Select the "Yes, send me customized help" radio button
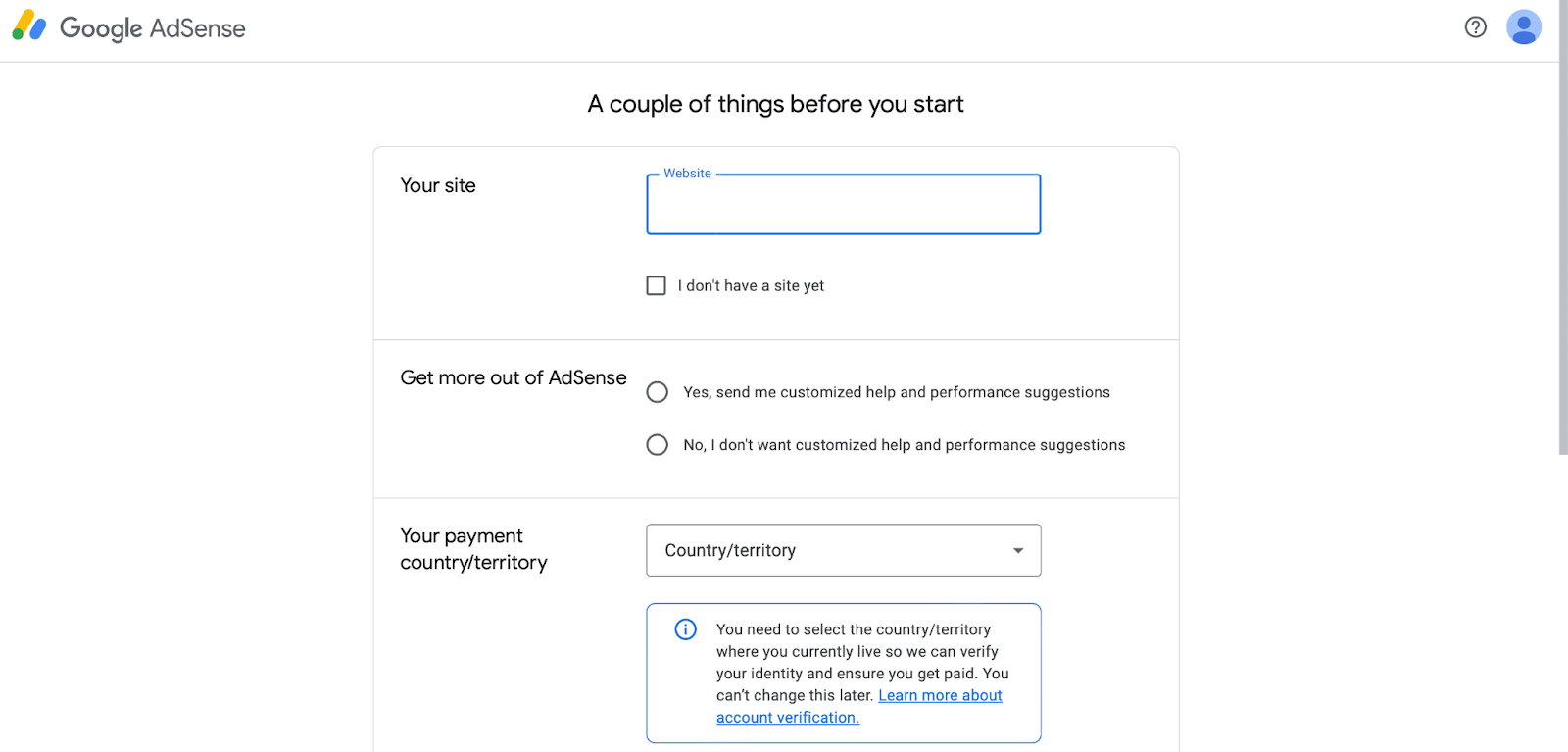Viewport: 1568px width, 752px height. (658, 392)
